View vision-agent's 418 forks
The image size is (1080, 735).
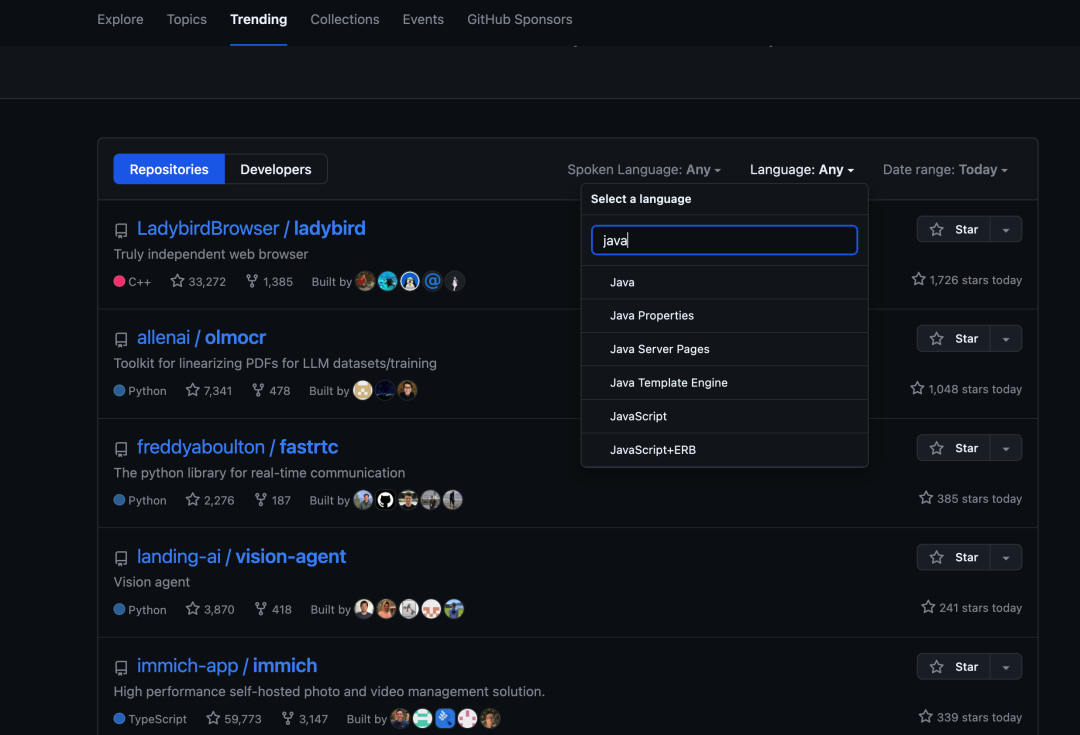point(273,609)
